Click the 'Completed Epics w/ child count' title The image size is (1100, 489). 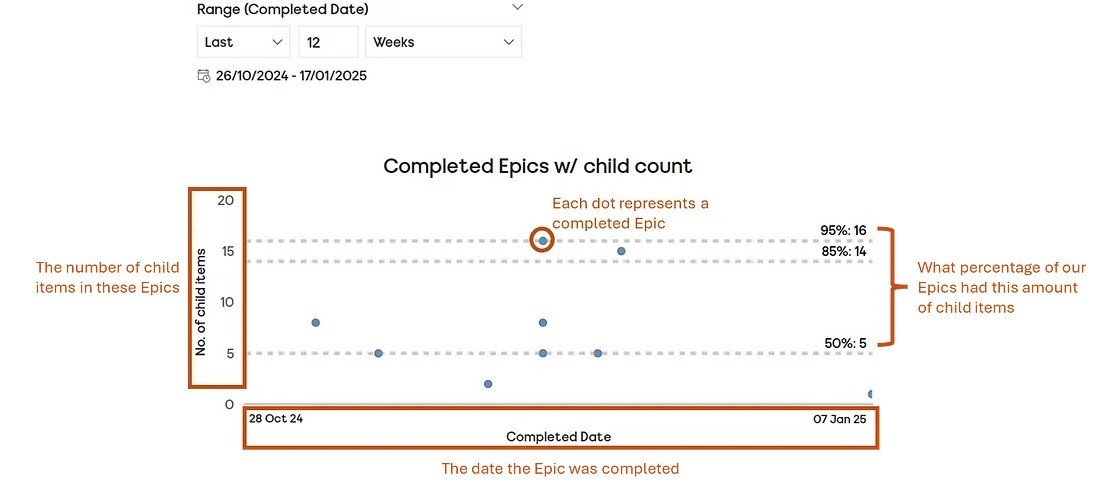(538, 166)
